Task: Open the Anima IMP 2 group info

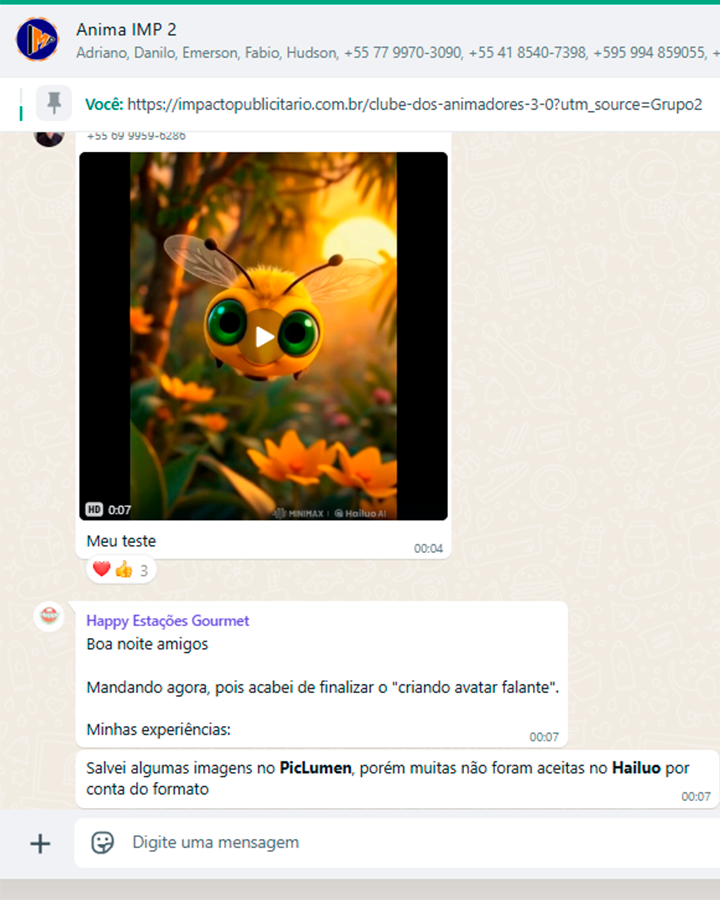Action: coord(126,29)
